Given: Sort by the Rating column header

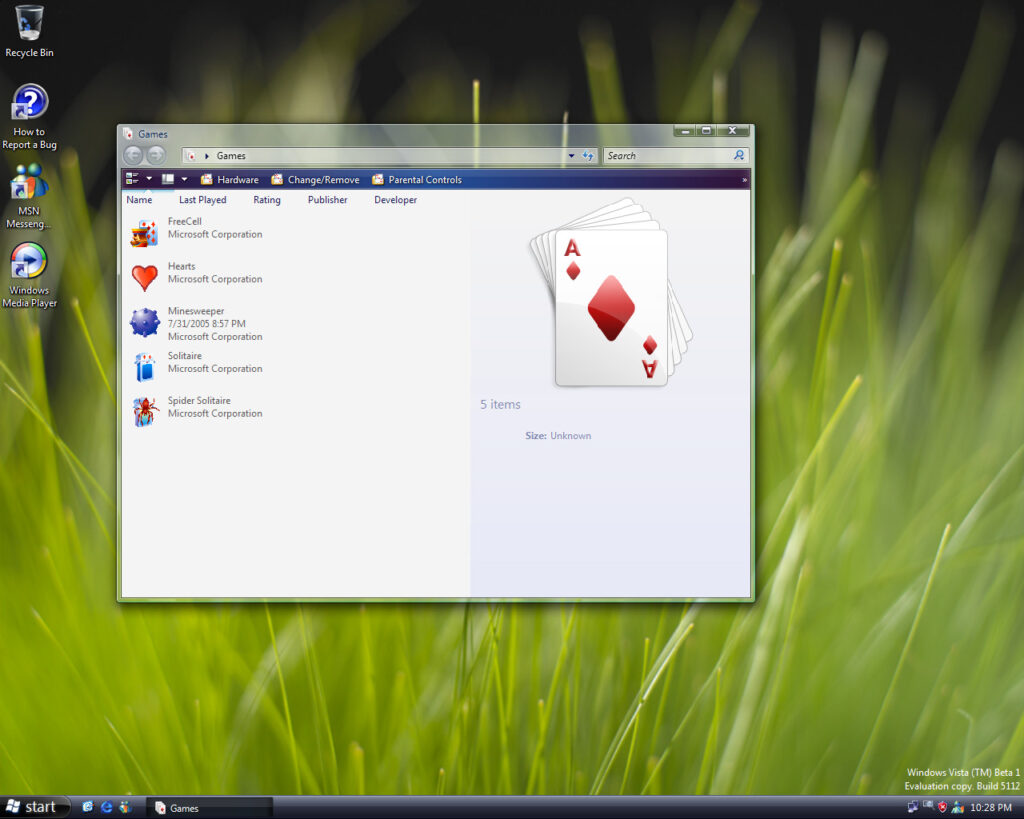Looking at the screenshot, I should point(266,200).
